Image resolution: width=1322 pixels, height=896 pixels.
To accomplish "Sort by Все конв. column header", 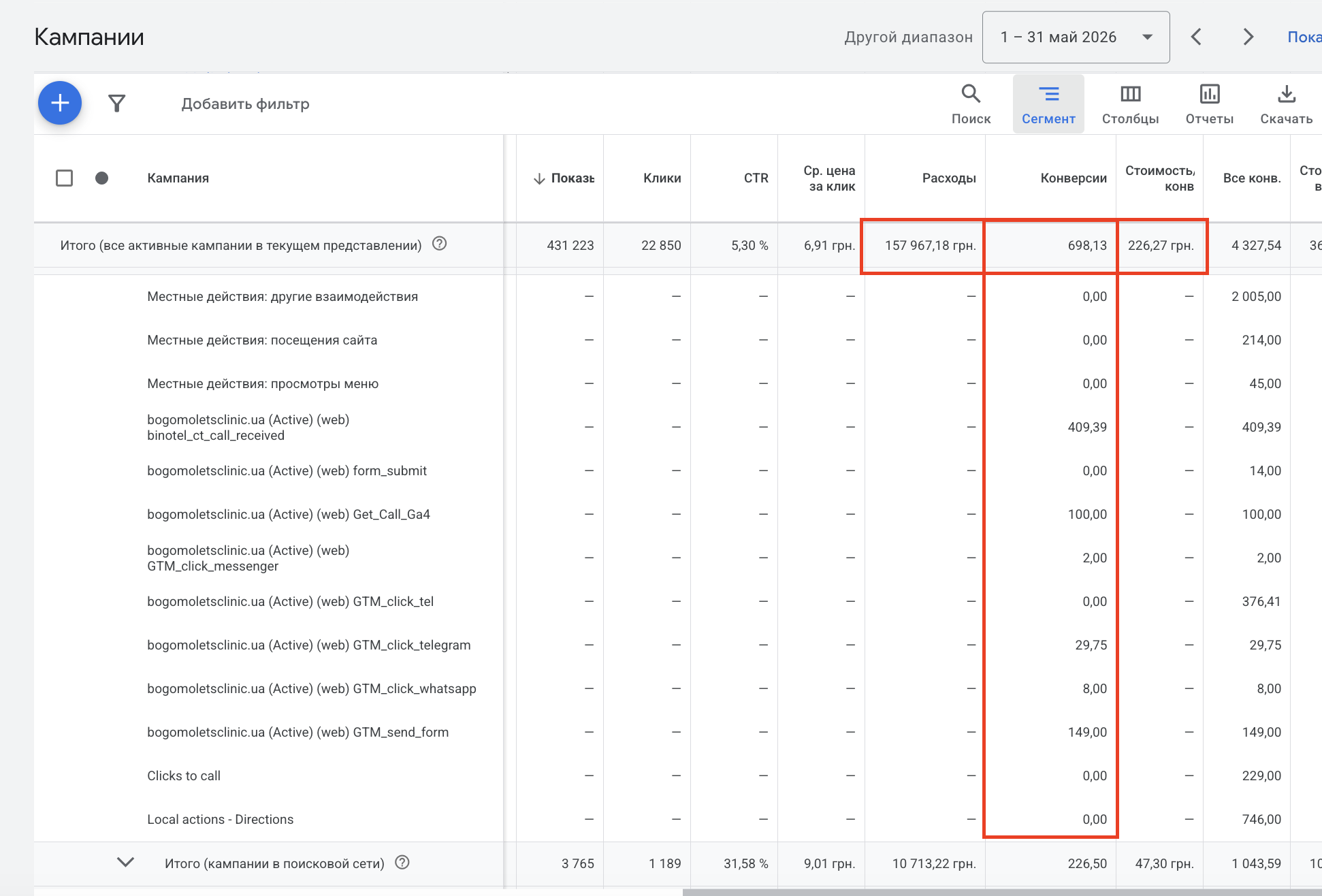I will 1252,178.
